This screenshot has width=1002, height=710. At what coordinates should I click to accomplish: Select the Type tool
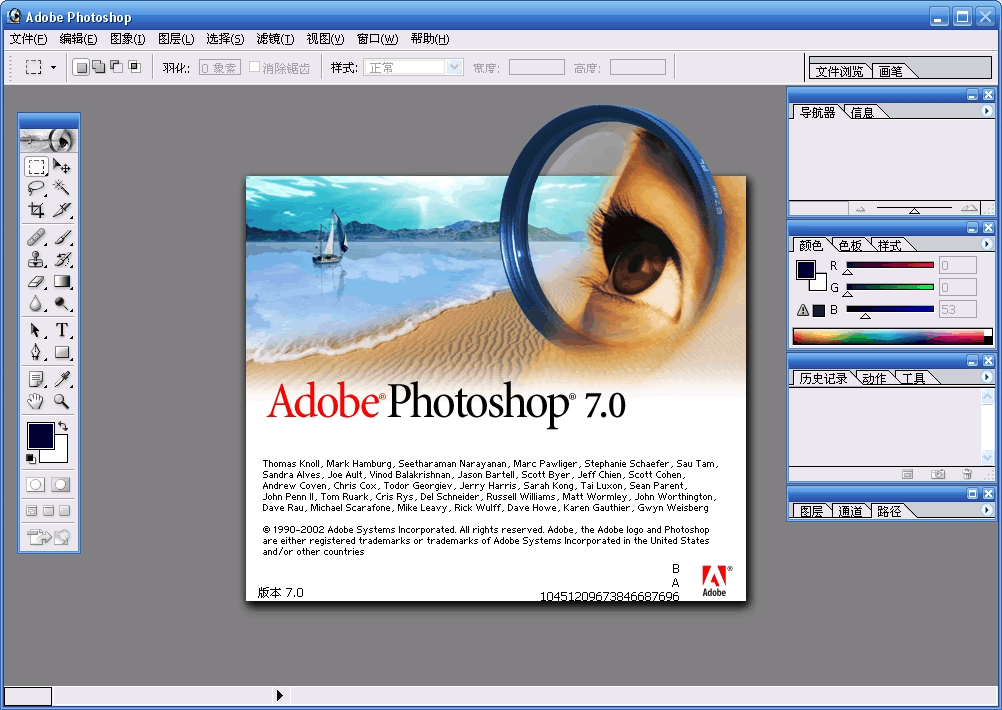click(x=62, y=330)
